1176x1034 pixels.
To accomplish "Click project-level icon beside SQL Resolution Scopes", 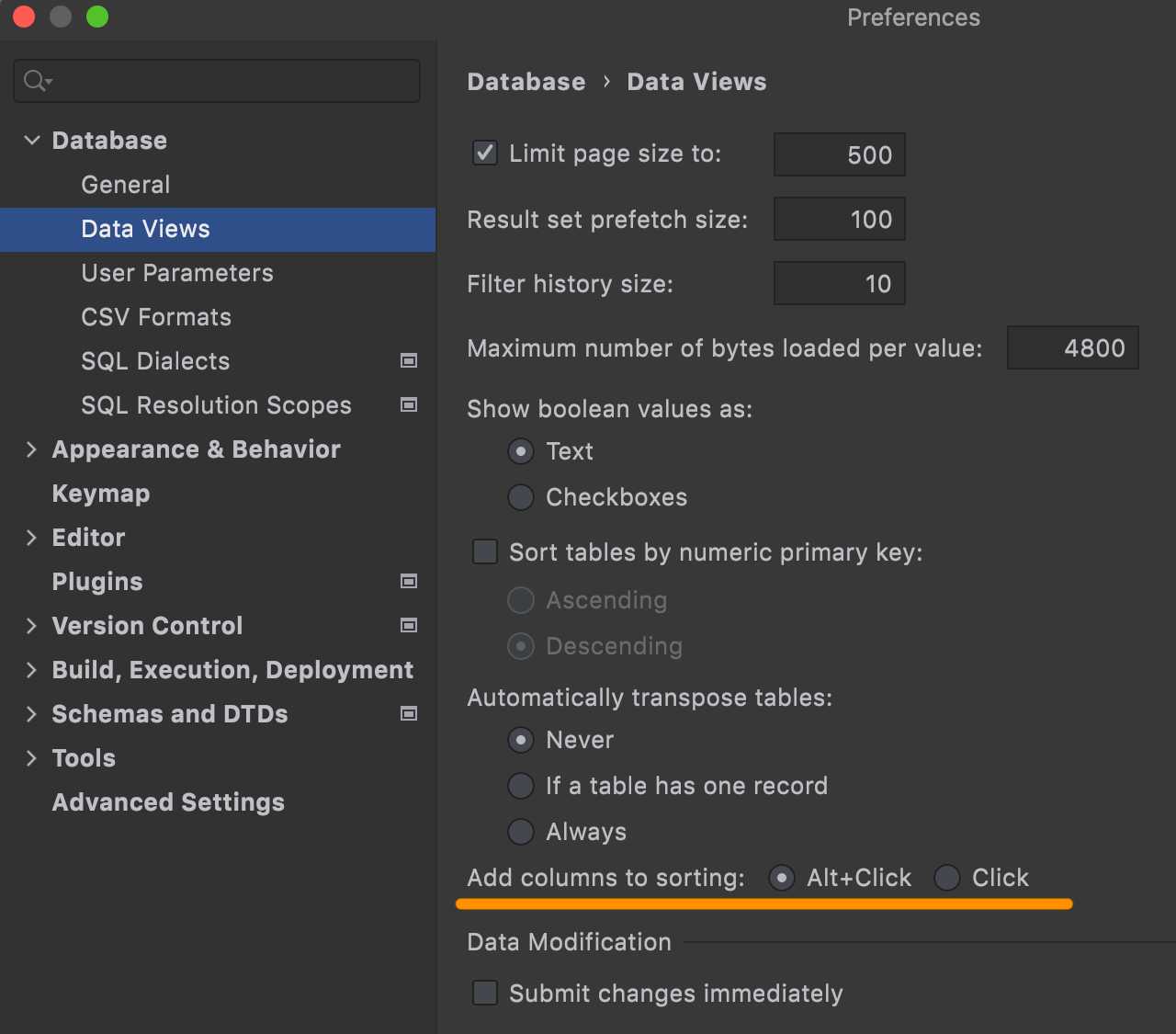I will [x=409, y=405].
